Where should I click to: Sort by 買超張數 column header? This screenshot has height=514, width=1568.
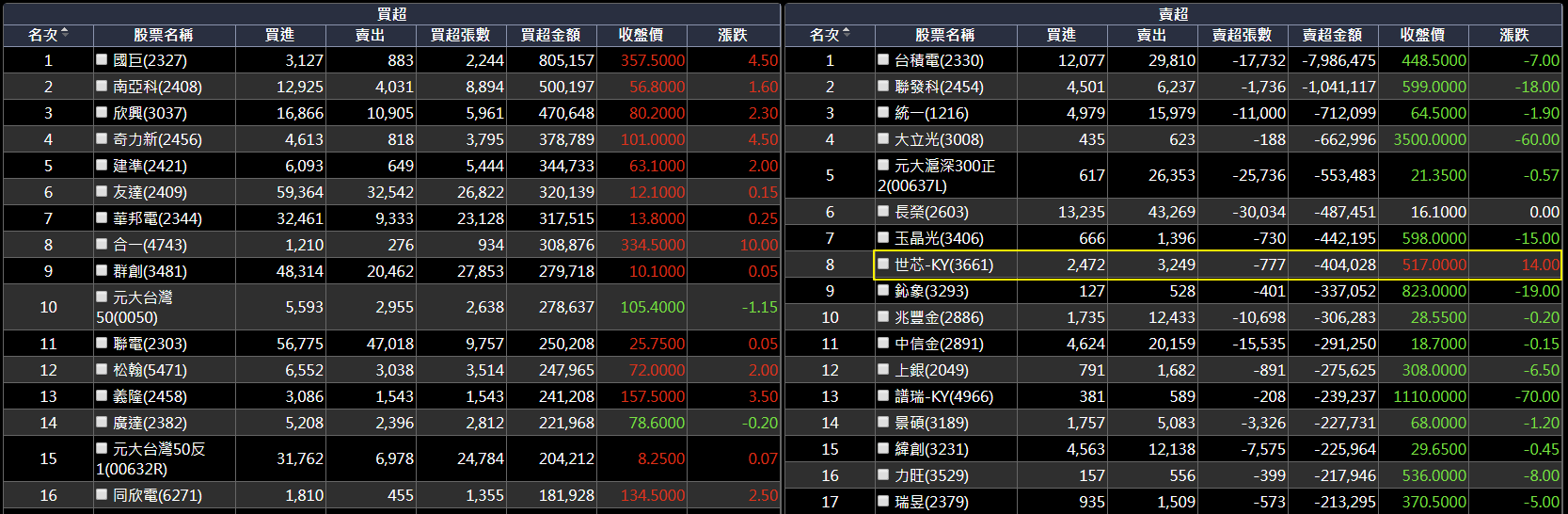(x=461, y=35)
